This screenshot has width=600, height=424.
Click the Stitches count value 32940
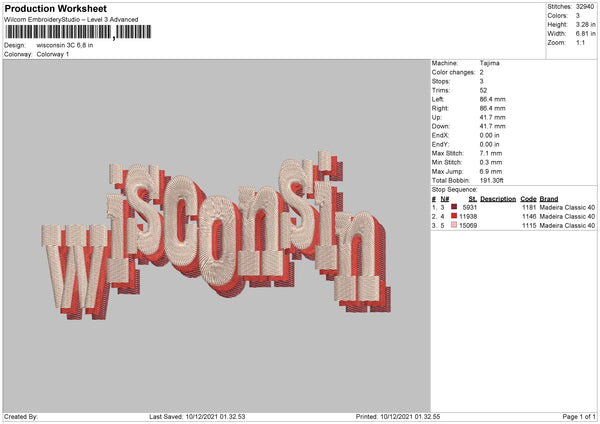click(585, 7)
